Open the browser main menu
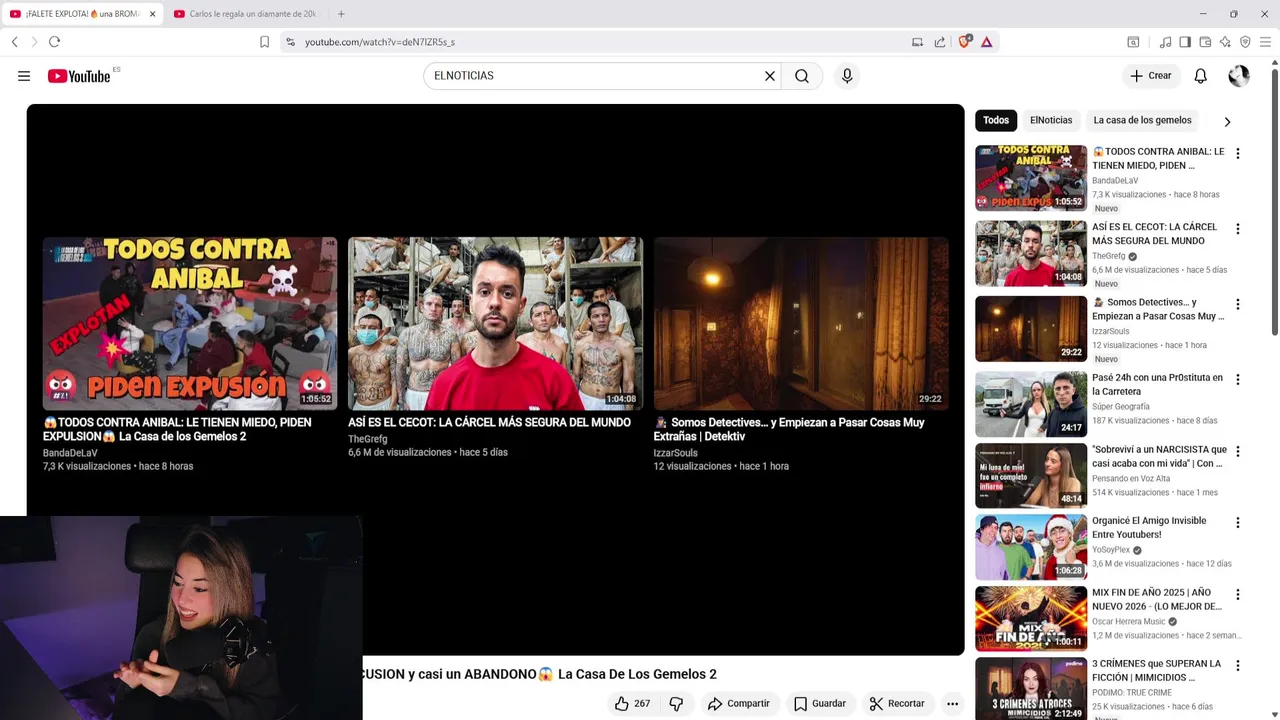 (x=1265, y=42)
